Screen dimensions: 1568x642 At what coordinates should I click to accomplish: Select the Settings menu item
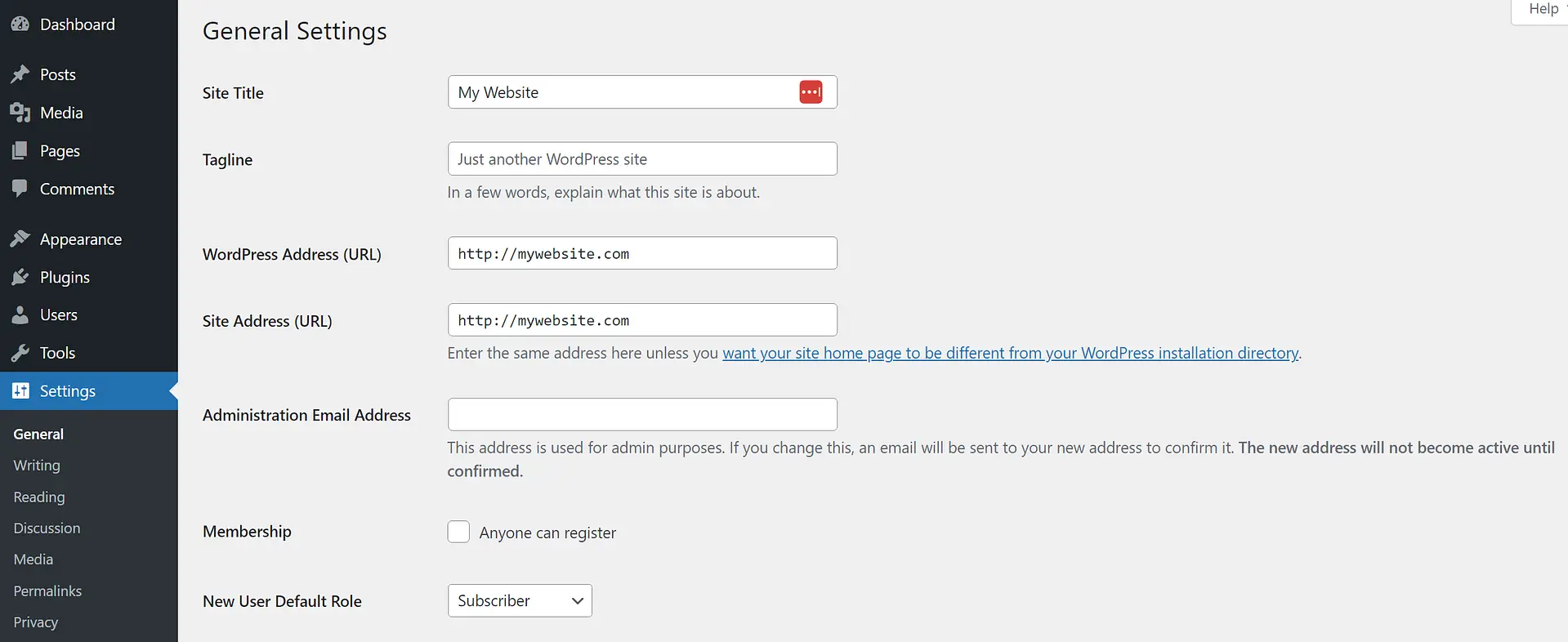click(88, 390)
